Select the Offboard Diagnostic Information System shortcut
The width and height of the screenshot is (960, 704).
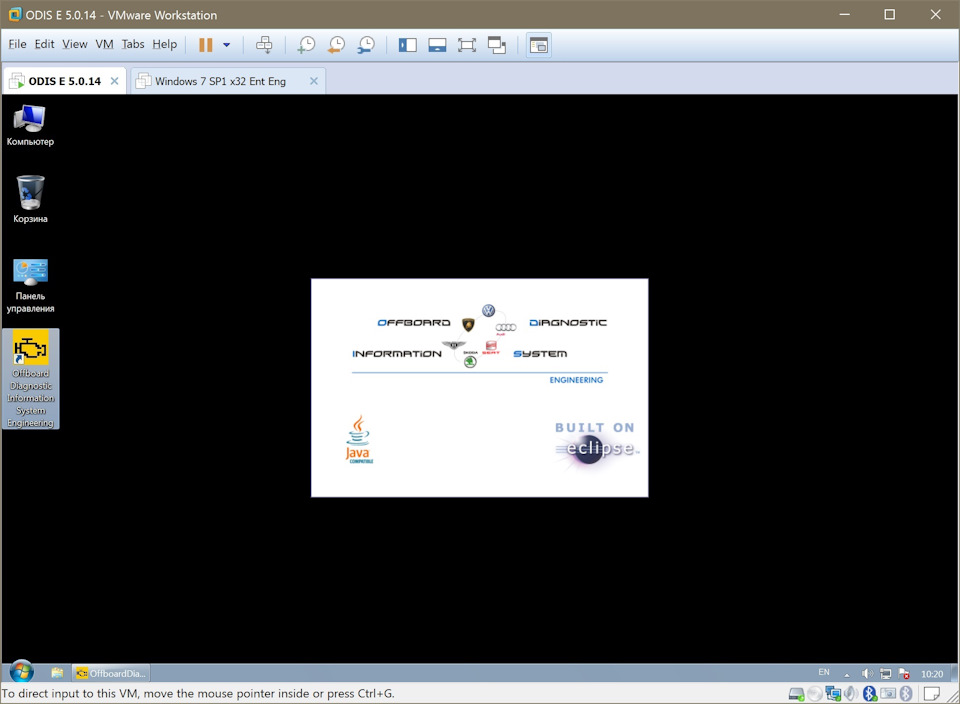[x=31, y=379]
